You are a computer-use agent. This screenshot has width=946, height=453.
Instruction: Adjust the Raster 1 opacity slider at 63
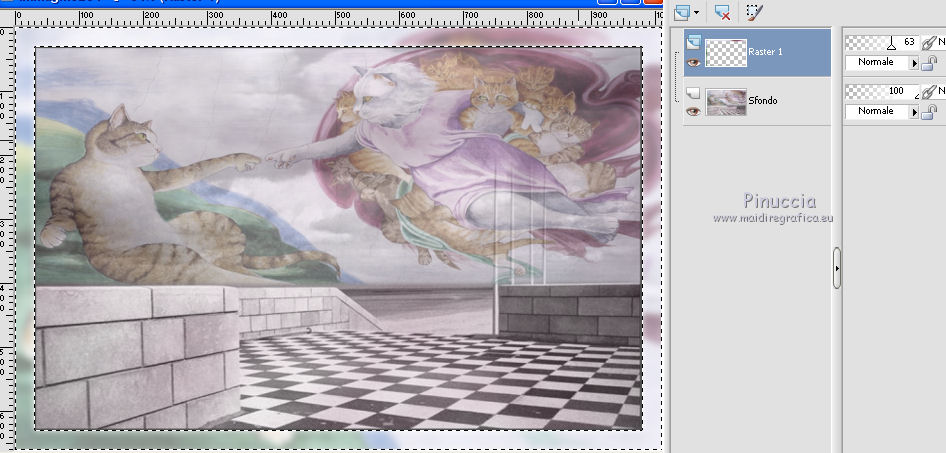pyautogui.click(x=881, y=42)
